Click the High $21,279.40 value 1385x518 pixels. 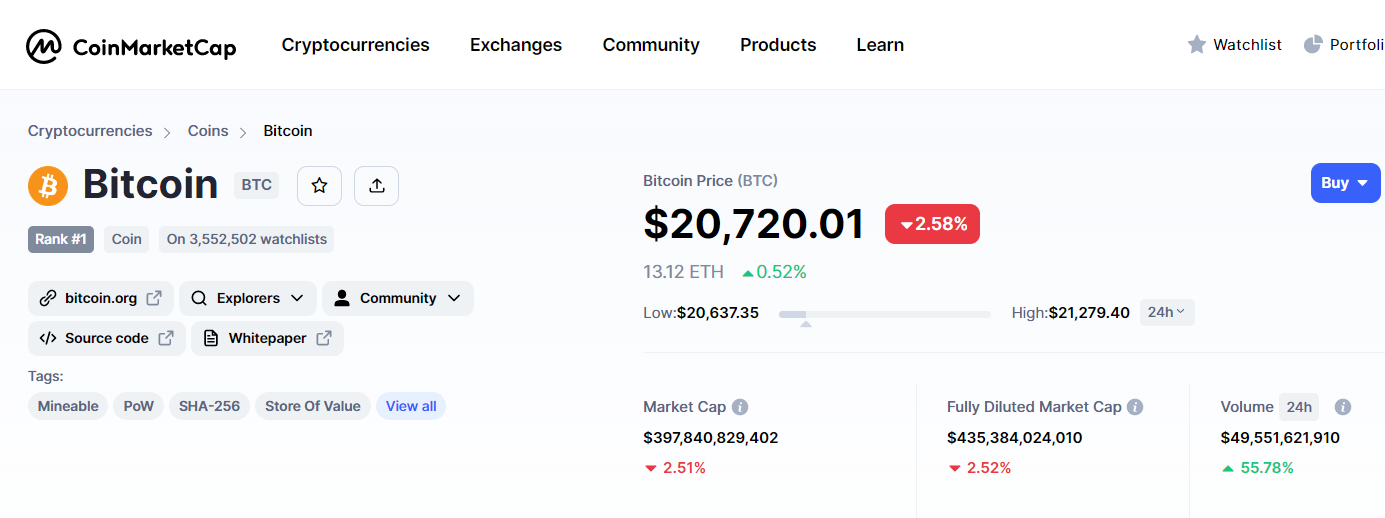pyautogui.click(x=1089, y=313)
